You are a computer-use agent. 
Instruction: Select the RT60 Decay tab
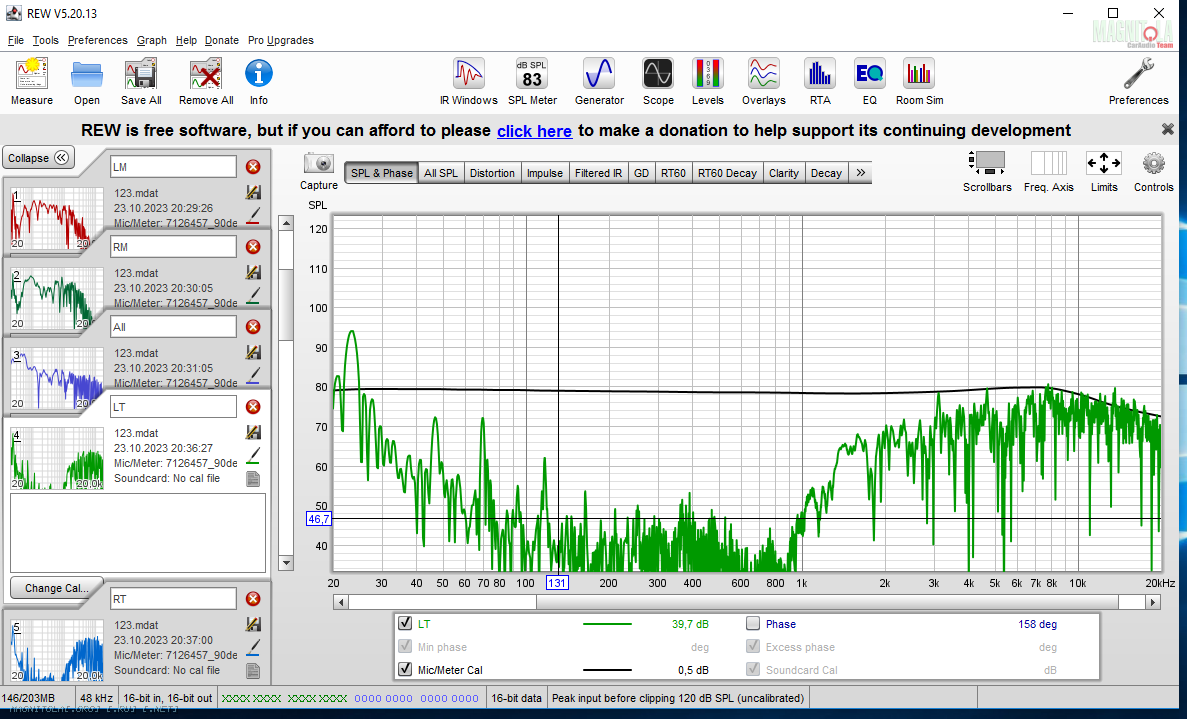click(x=727, y=173)
